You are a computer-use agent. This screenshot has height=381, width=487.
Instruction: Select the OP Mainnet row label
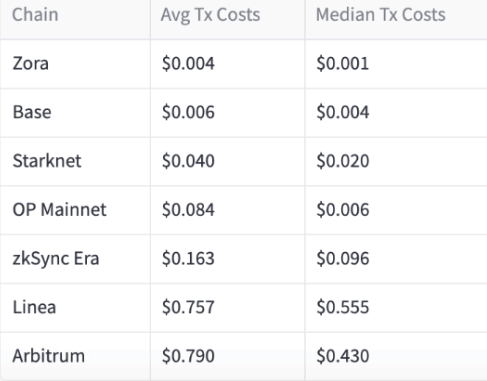click(x=60, y=209)
